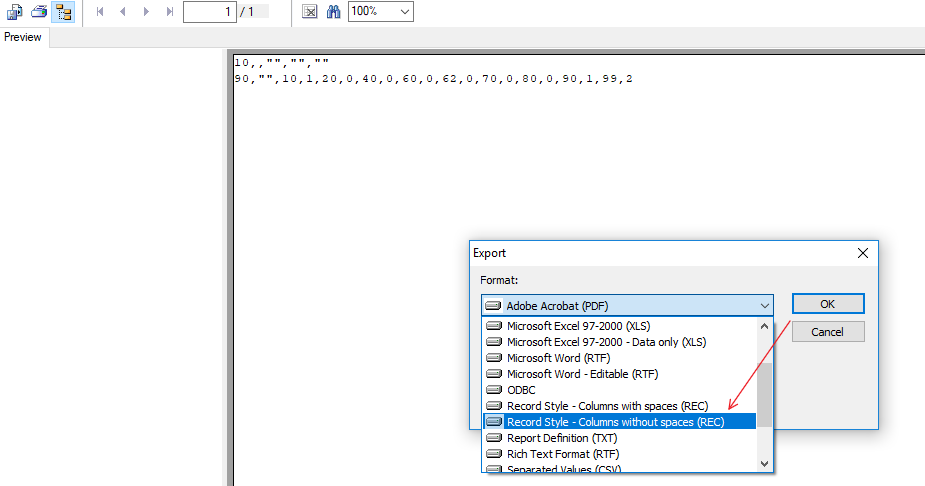This screenshot has width=925, height=486.
Task: Close the Export dialog with X
Action: pyautogui.click(x=863, y=254)
